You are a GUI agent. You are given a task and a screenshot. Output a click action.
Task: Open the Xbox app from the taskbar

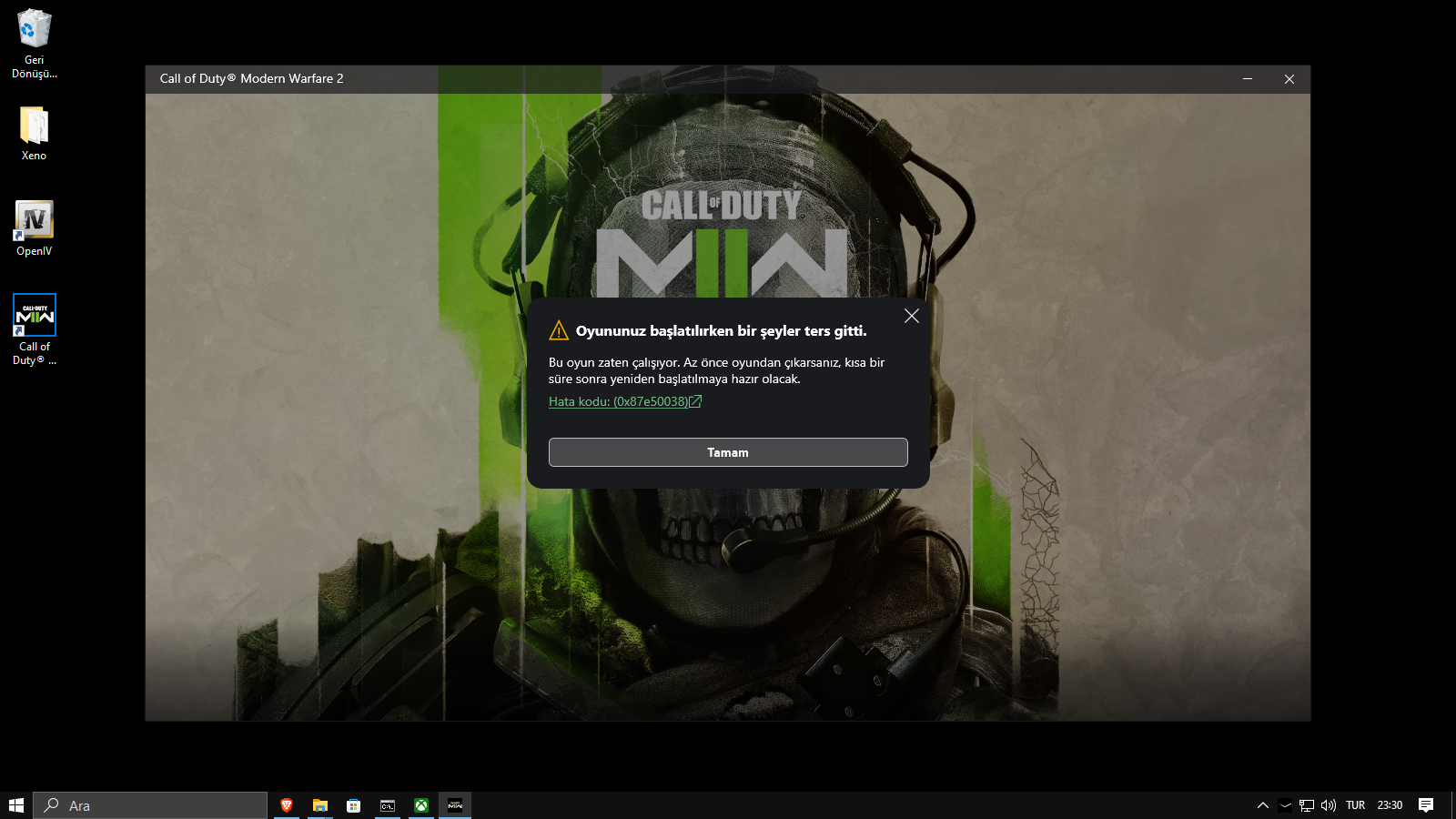point(421,805)
